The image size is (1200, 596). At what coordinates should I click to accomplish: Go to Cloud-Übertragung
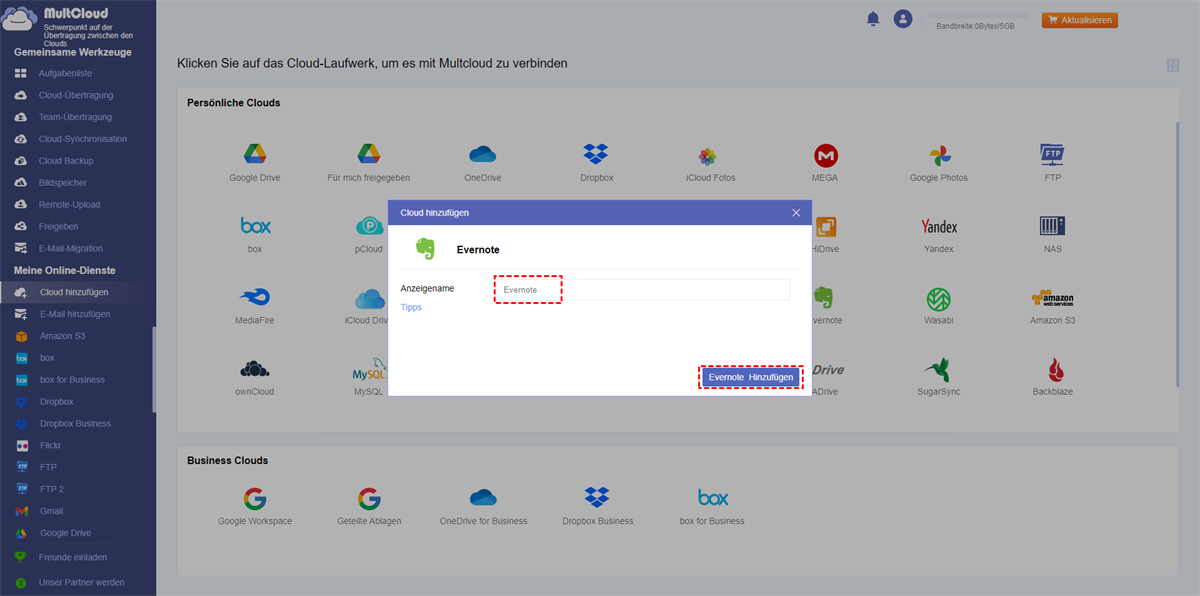pos(76,95)
